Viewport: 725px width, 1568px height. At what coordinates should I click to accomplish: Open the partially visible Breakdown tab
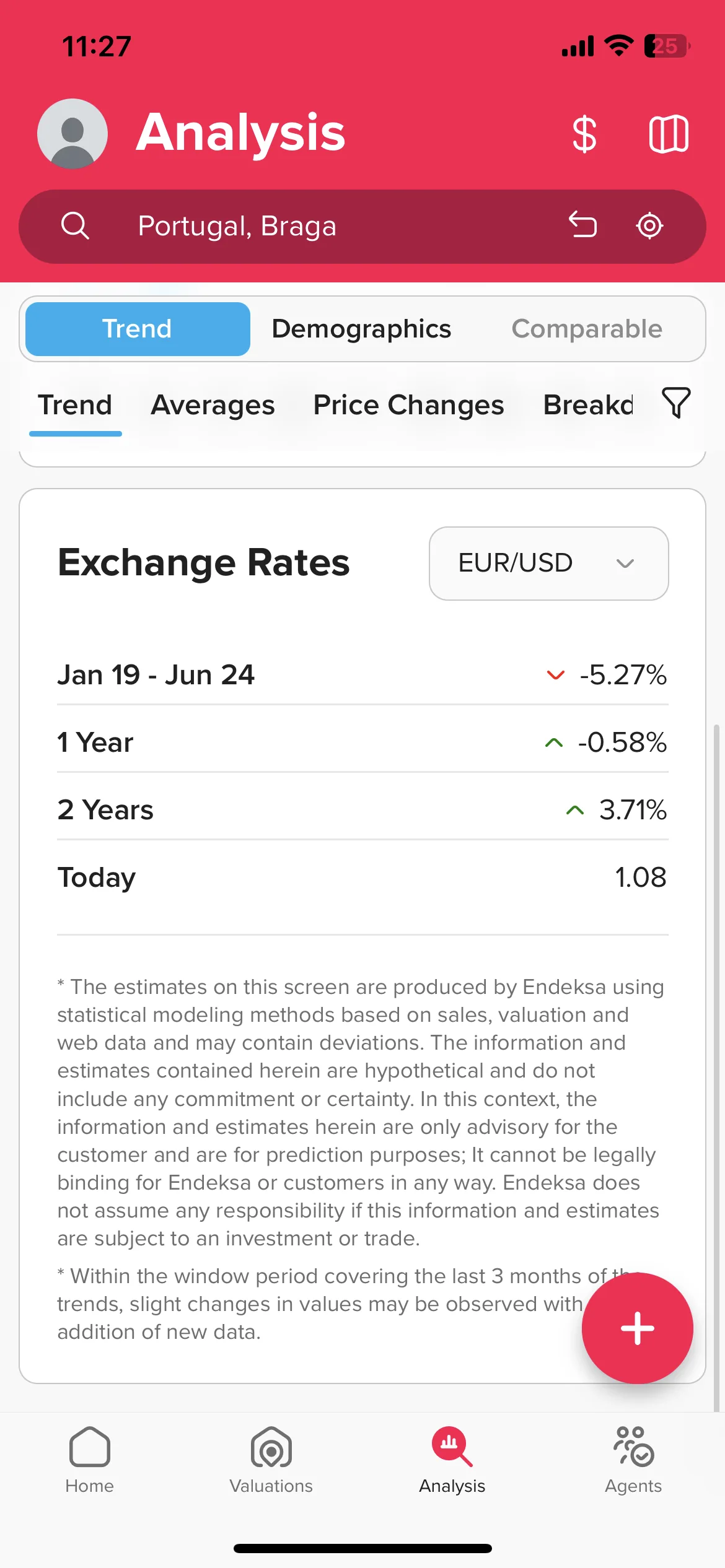point(587,405)
